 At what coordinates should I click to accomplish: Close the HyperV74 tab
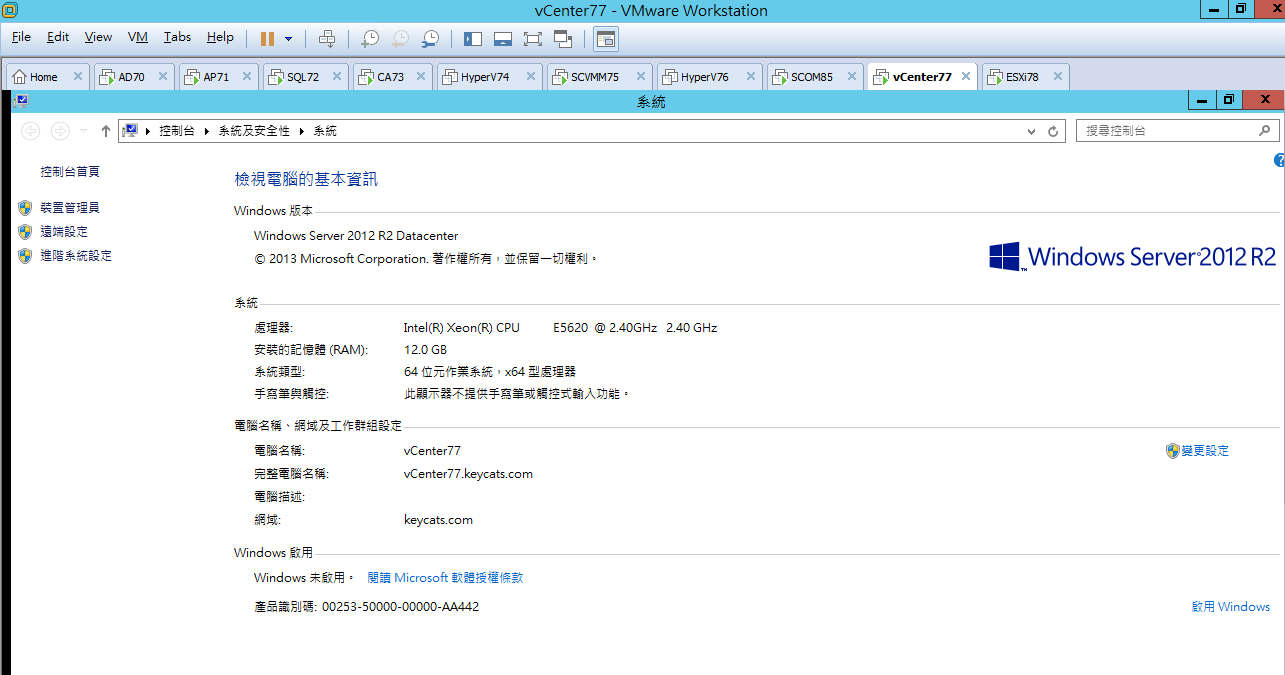coord(530,76)
